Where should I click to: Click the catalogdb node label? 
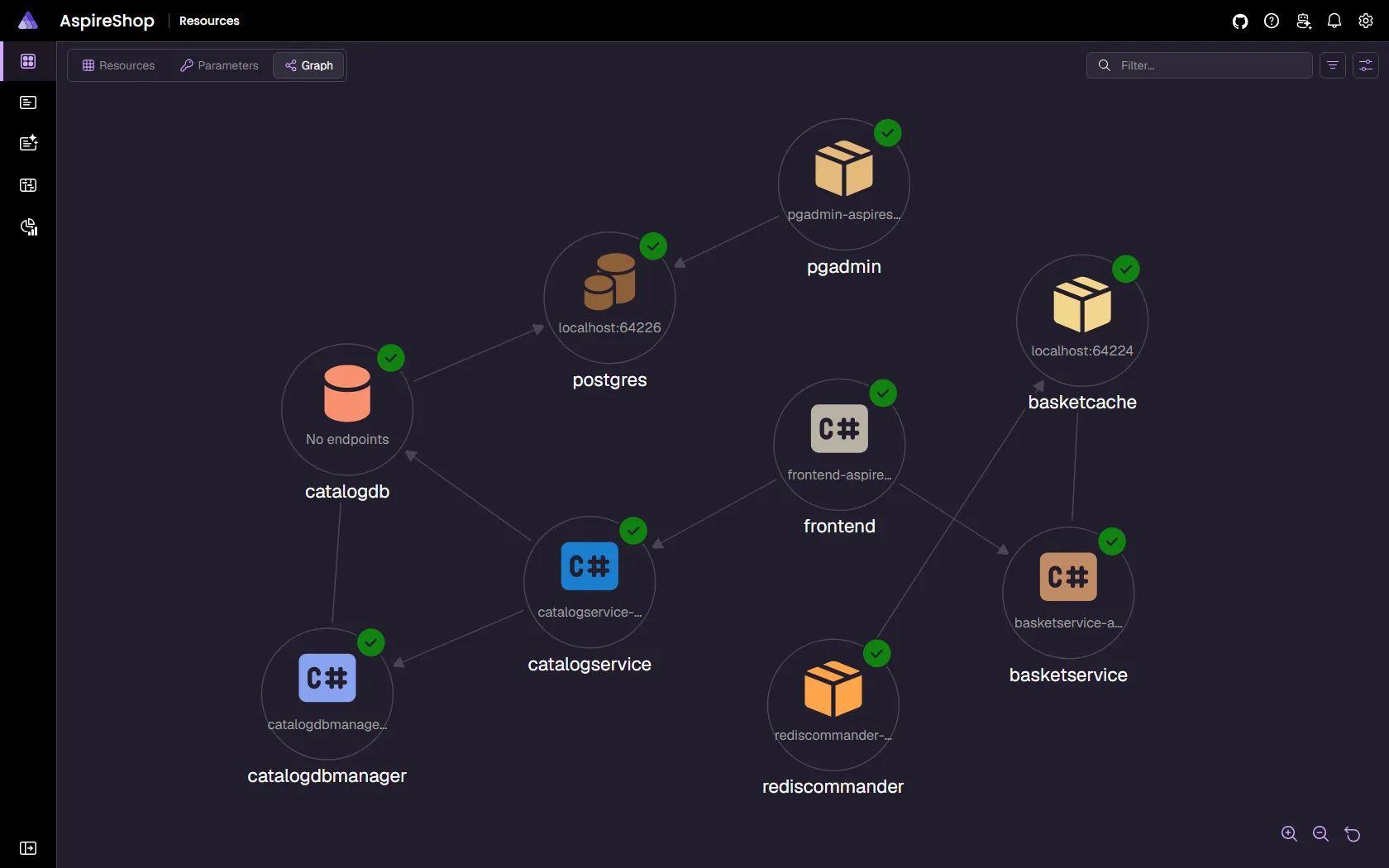click(x=347, y=491)
